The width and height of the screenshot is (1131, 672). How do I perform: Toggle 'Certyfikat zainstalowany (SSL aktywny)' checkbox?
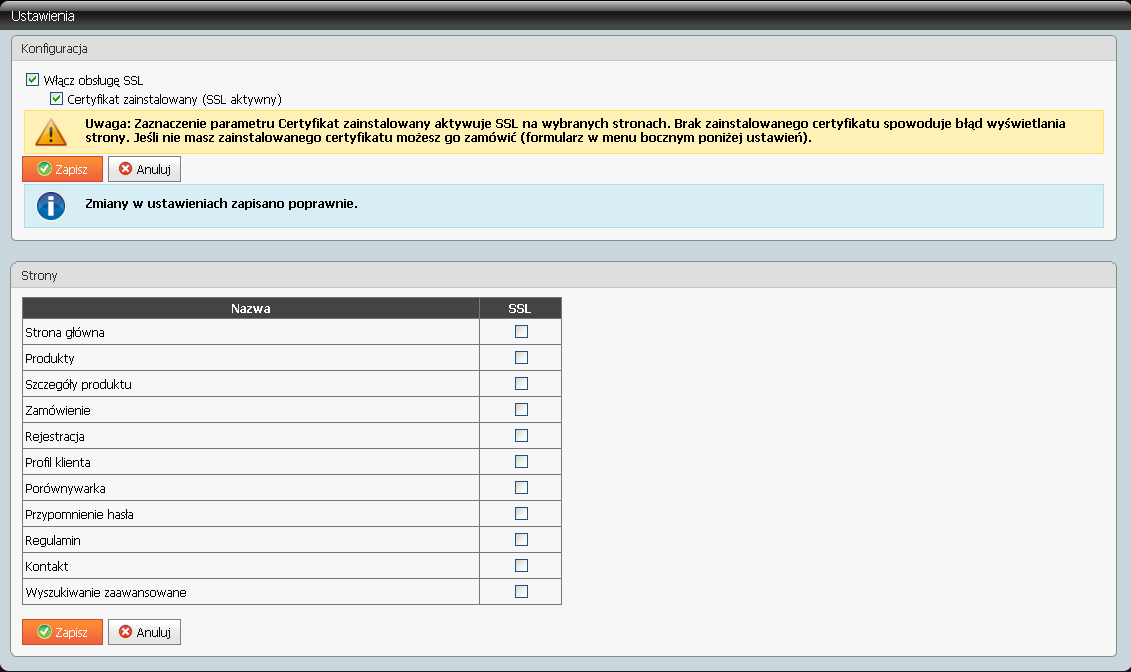56,98
